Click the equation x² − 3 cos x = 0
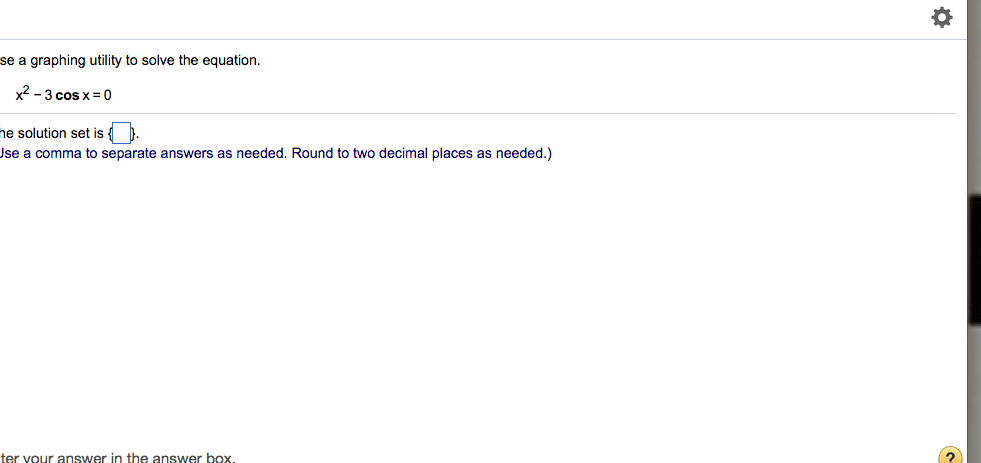The height and width of the screenshot is (463, 981). coord(64,95)
